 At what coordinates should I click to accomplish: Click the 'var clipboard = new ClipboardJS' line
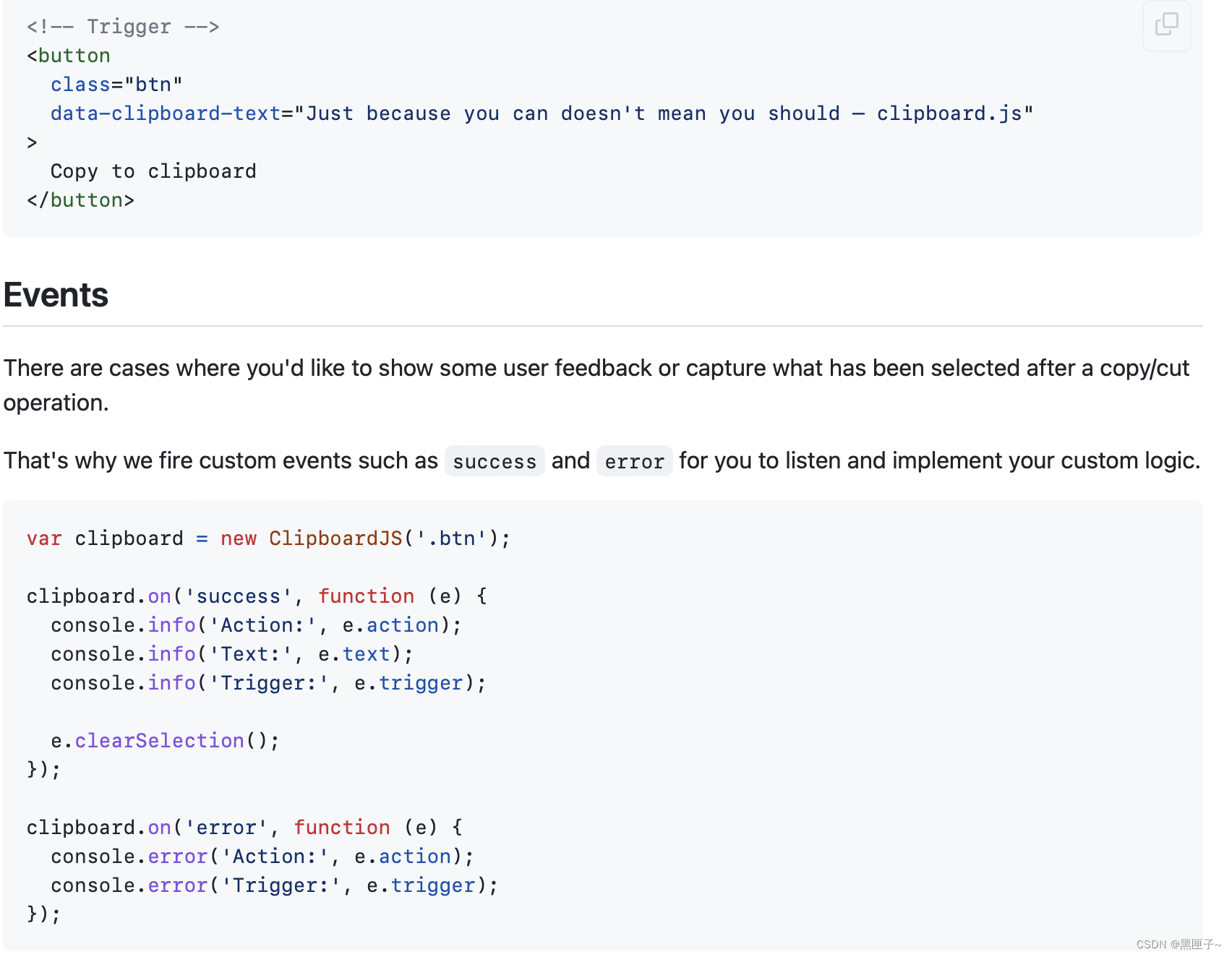coord(268,538)
